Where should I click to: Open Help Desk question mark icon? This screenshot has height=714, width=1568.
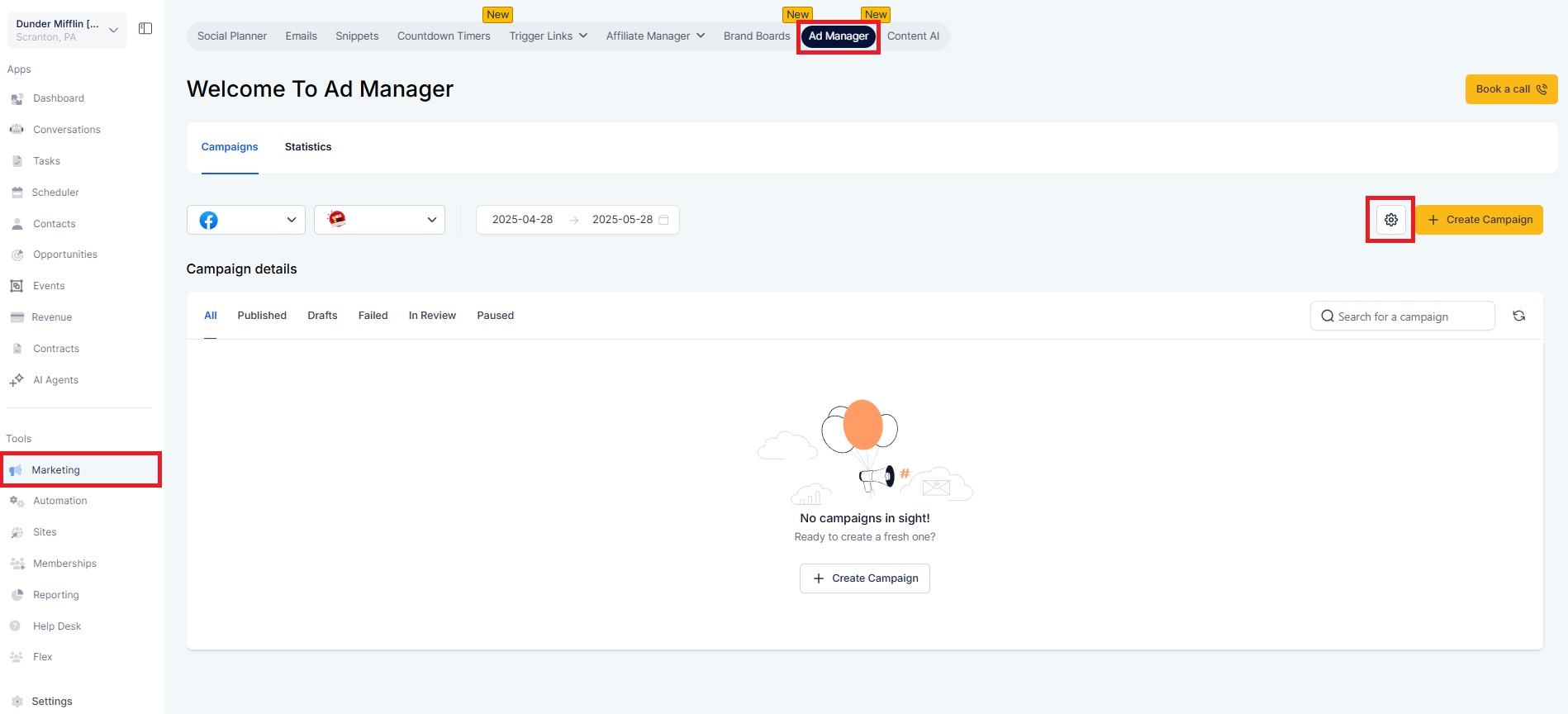coord(16,626)
